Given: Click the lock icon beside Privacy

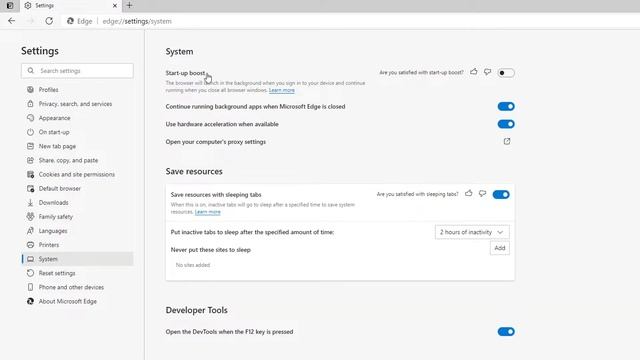Looking at the screenshot, I should pos(30,104).
